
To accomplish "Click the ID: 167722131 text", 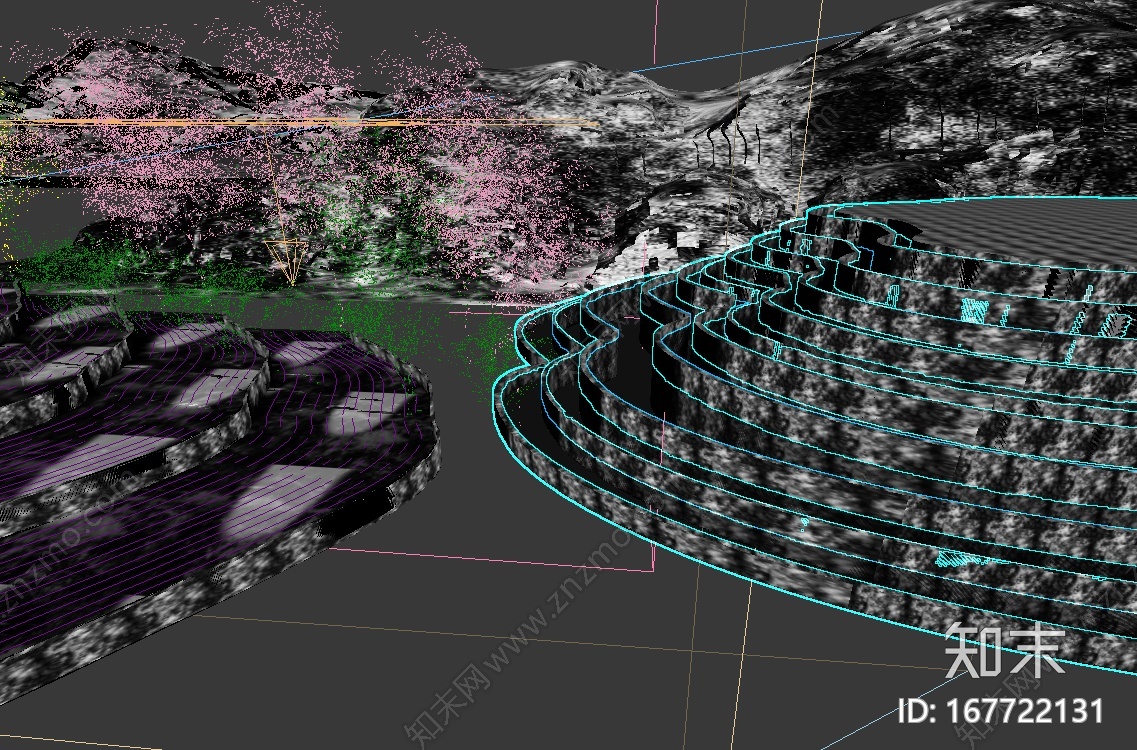I will pos(1001,711).
